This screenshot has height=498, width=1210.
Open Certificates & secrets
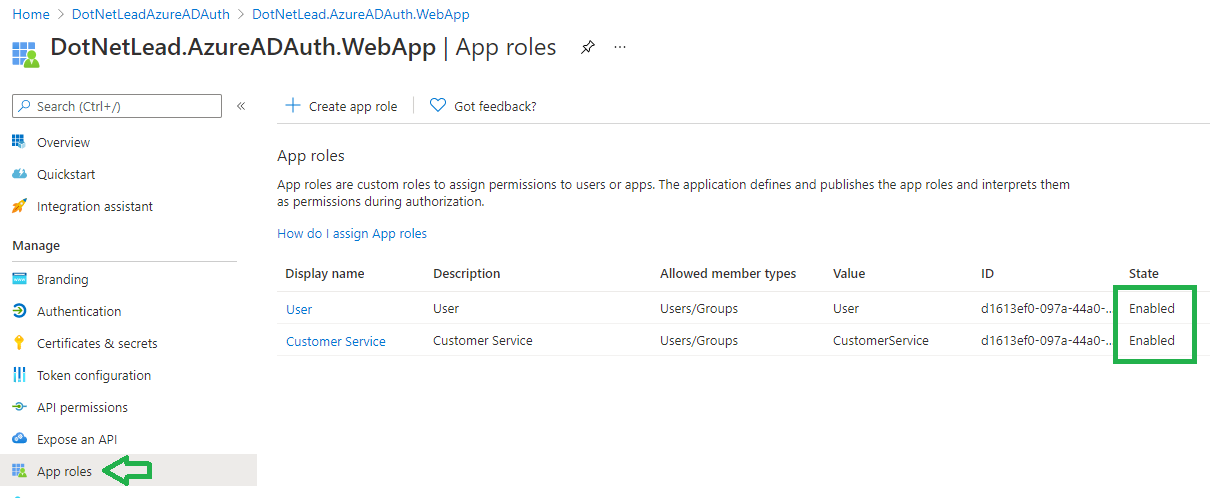[x=97, y=343]
